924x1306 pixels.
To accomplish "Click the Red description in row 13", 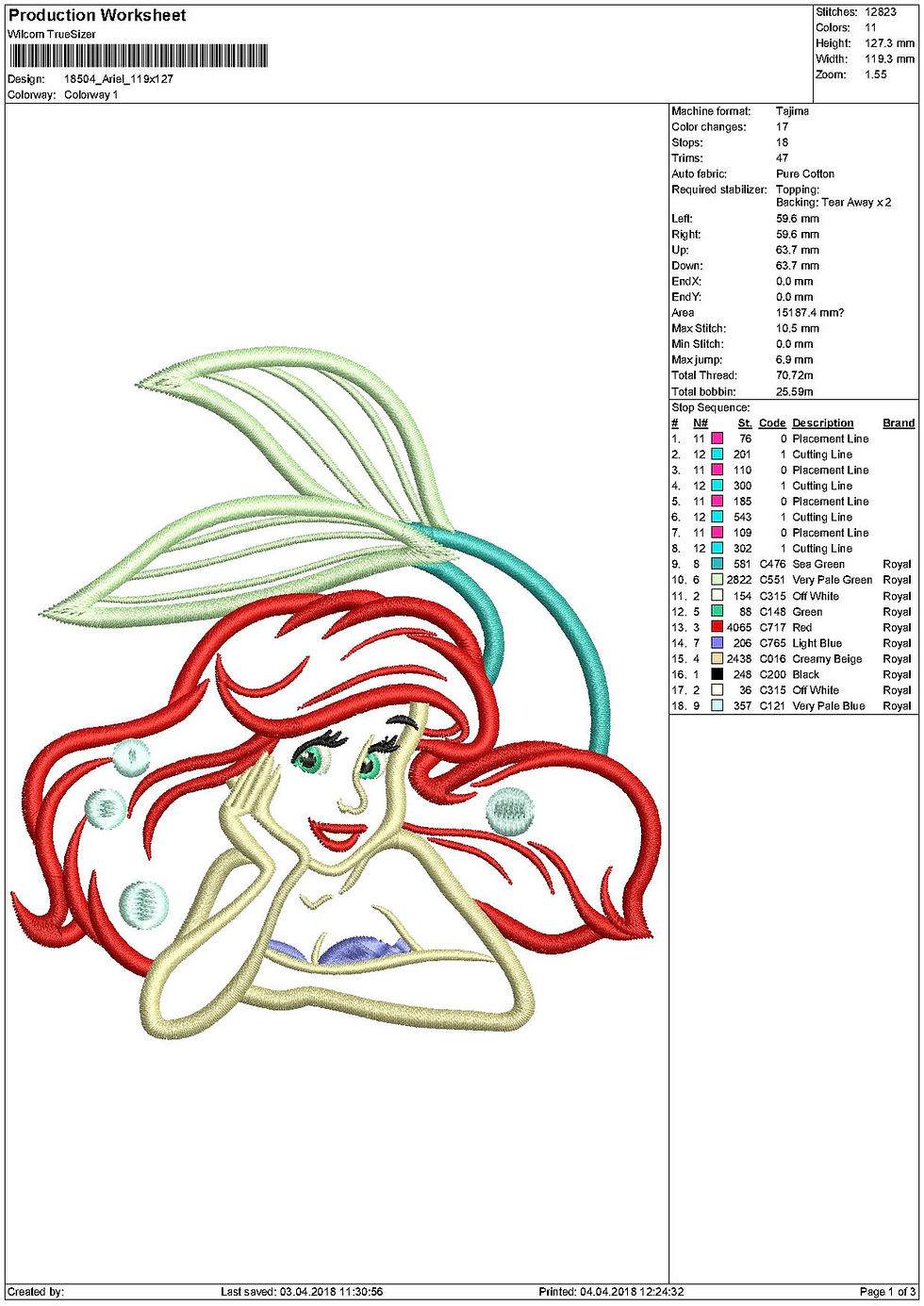I will (x=802, y=627).
